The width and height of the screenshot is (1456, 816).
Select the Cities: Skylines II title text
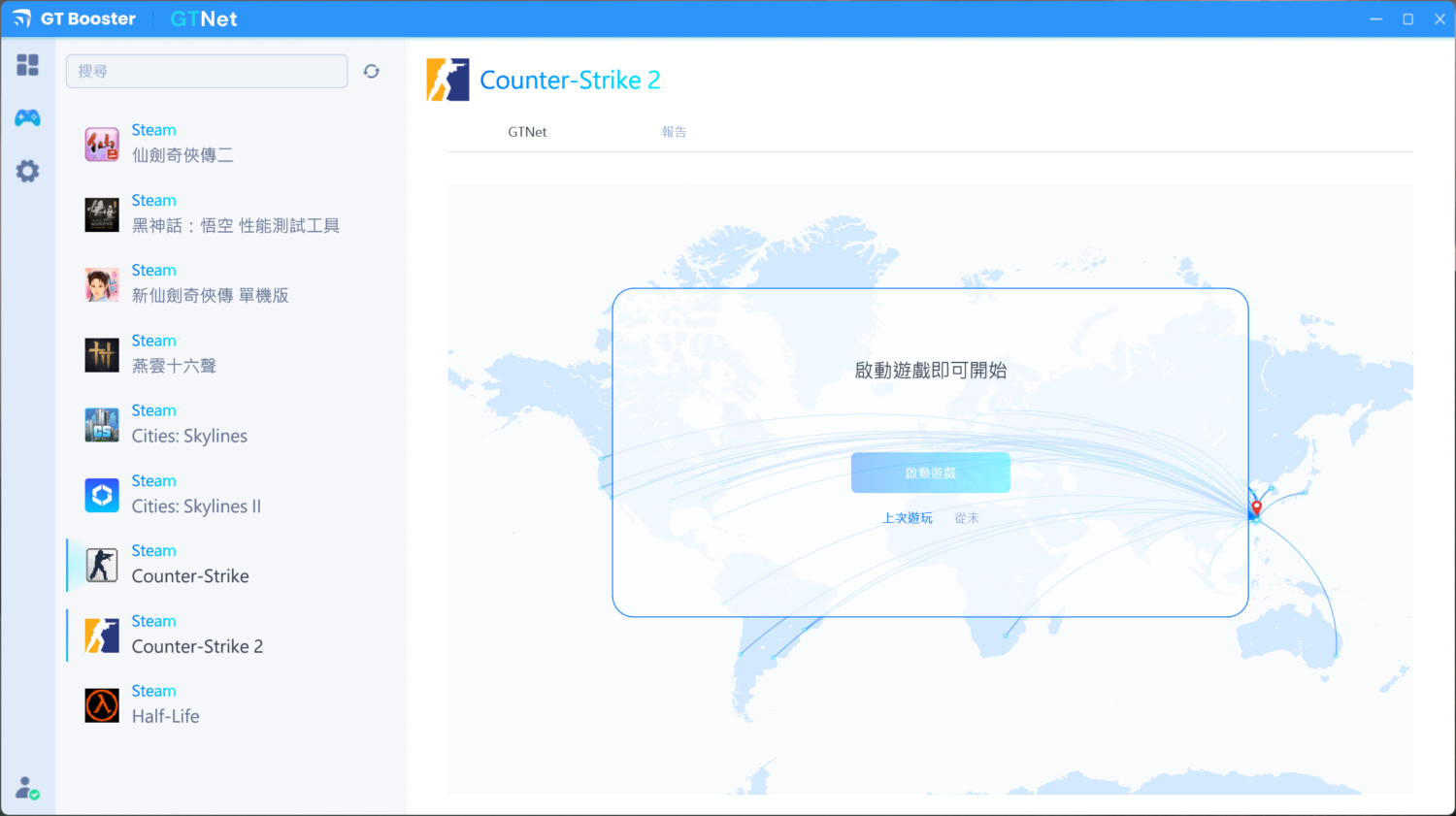pyautogui.click(x=196, y=506)
